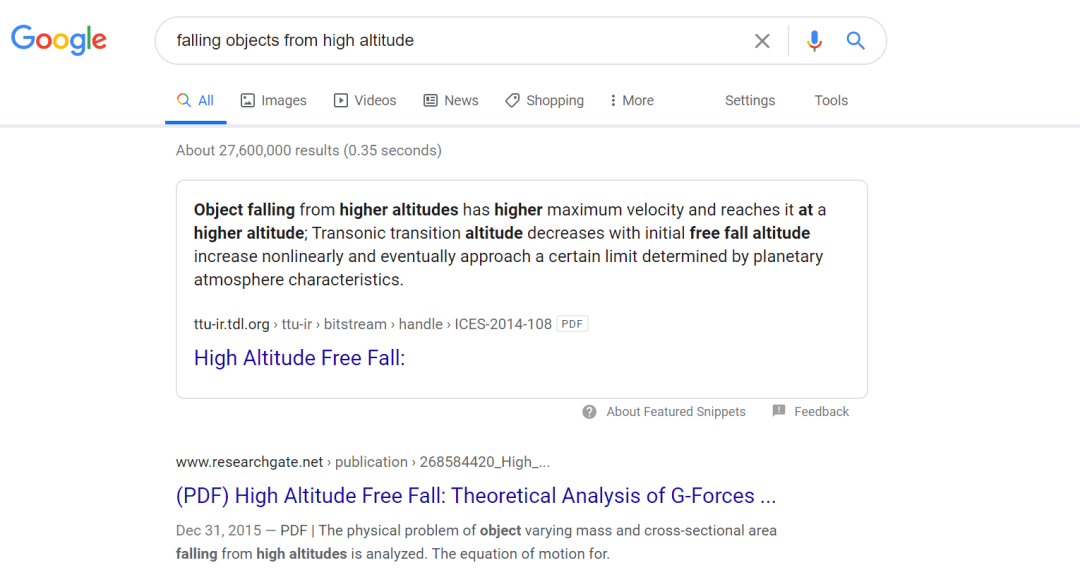
Task: Click About Featured Snippets link
Action: (x=676, y=412)
